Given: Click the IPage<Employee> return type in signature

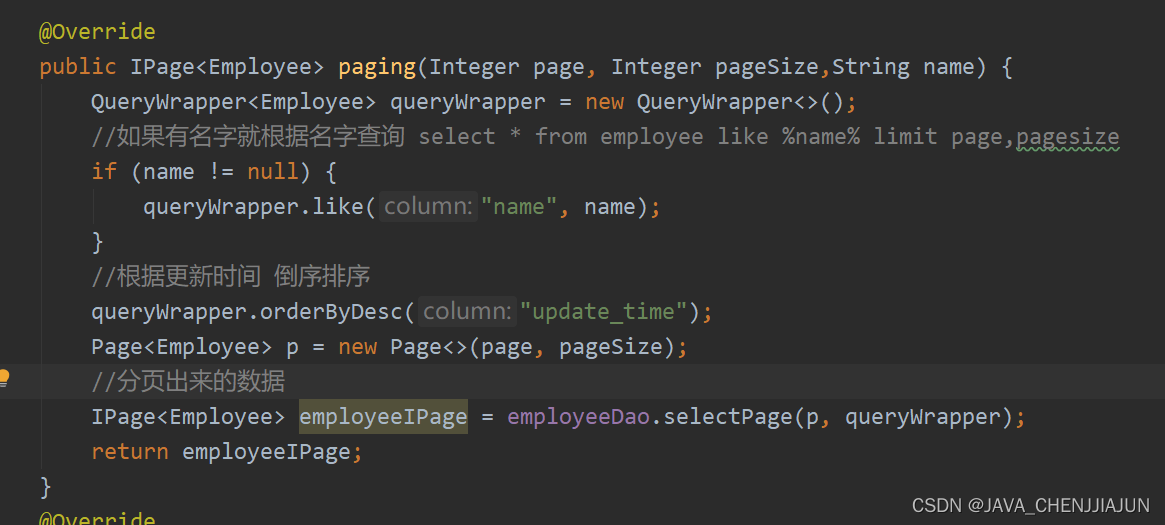Looking at the screenshot, I should coord(227,68).
